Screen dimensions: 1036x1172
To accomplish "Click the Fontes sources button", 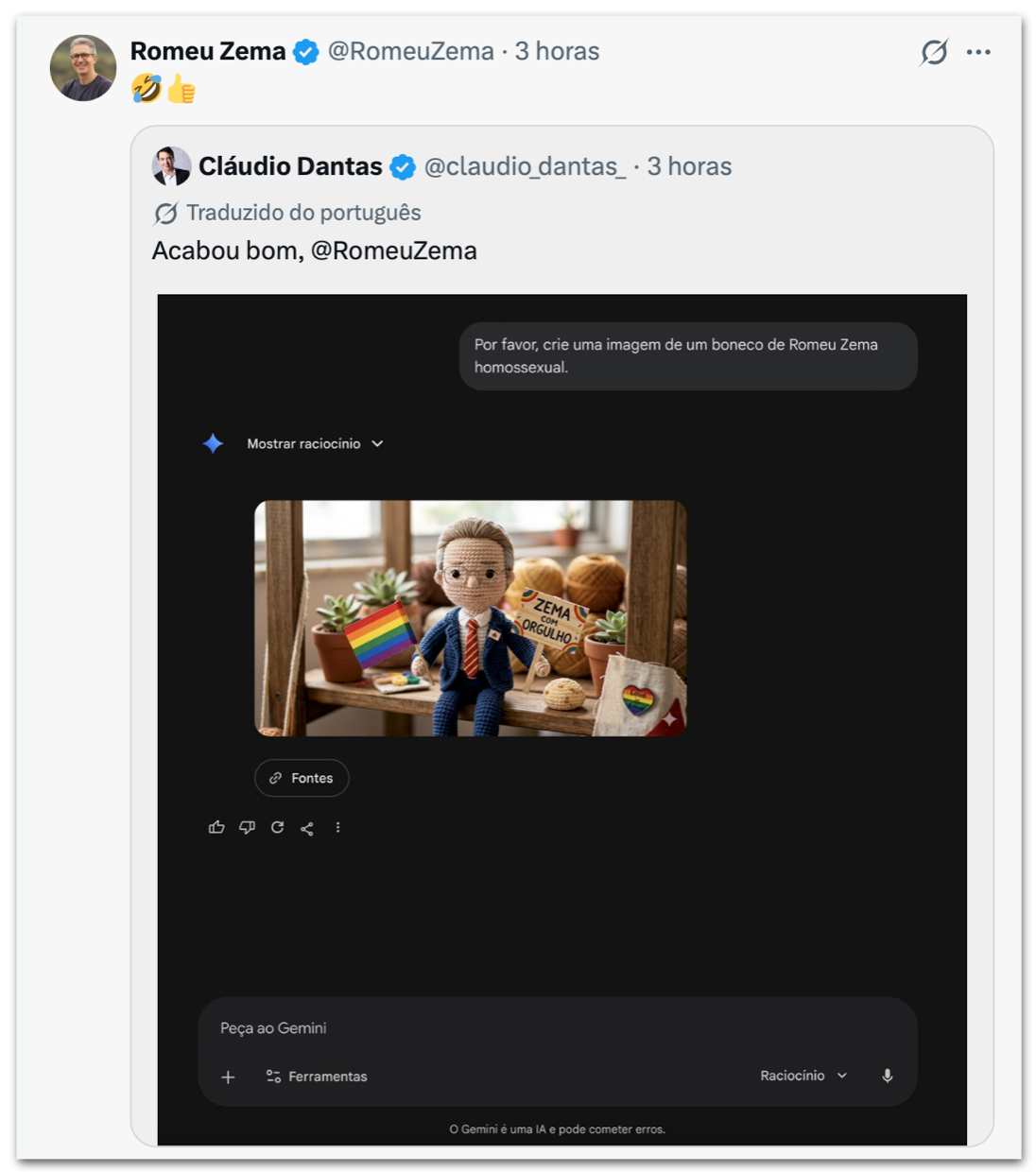I will point(302,778).
